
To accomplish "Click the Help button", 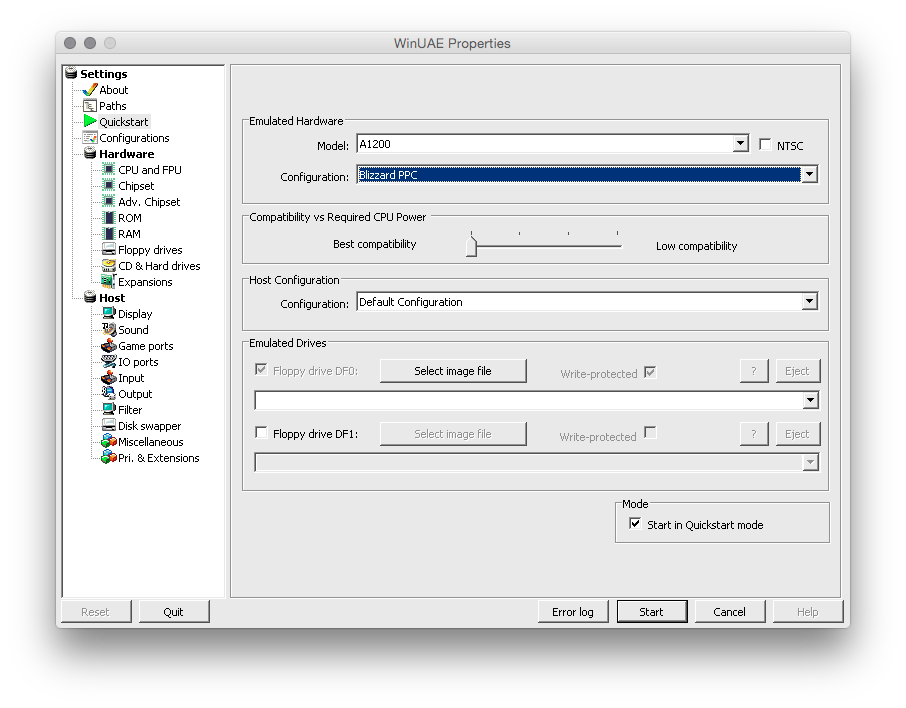I will click(807, 611).
